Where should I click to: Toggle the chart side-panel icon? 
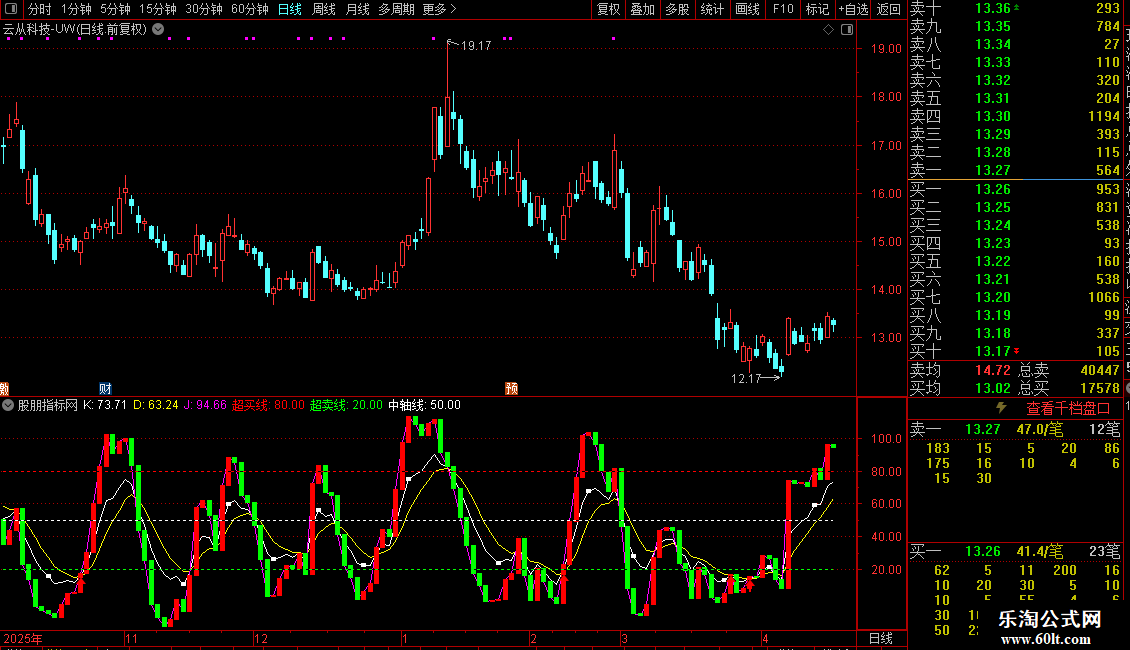coord(847,30)
